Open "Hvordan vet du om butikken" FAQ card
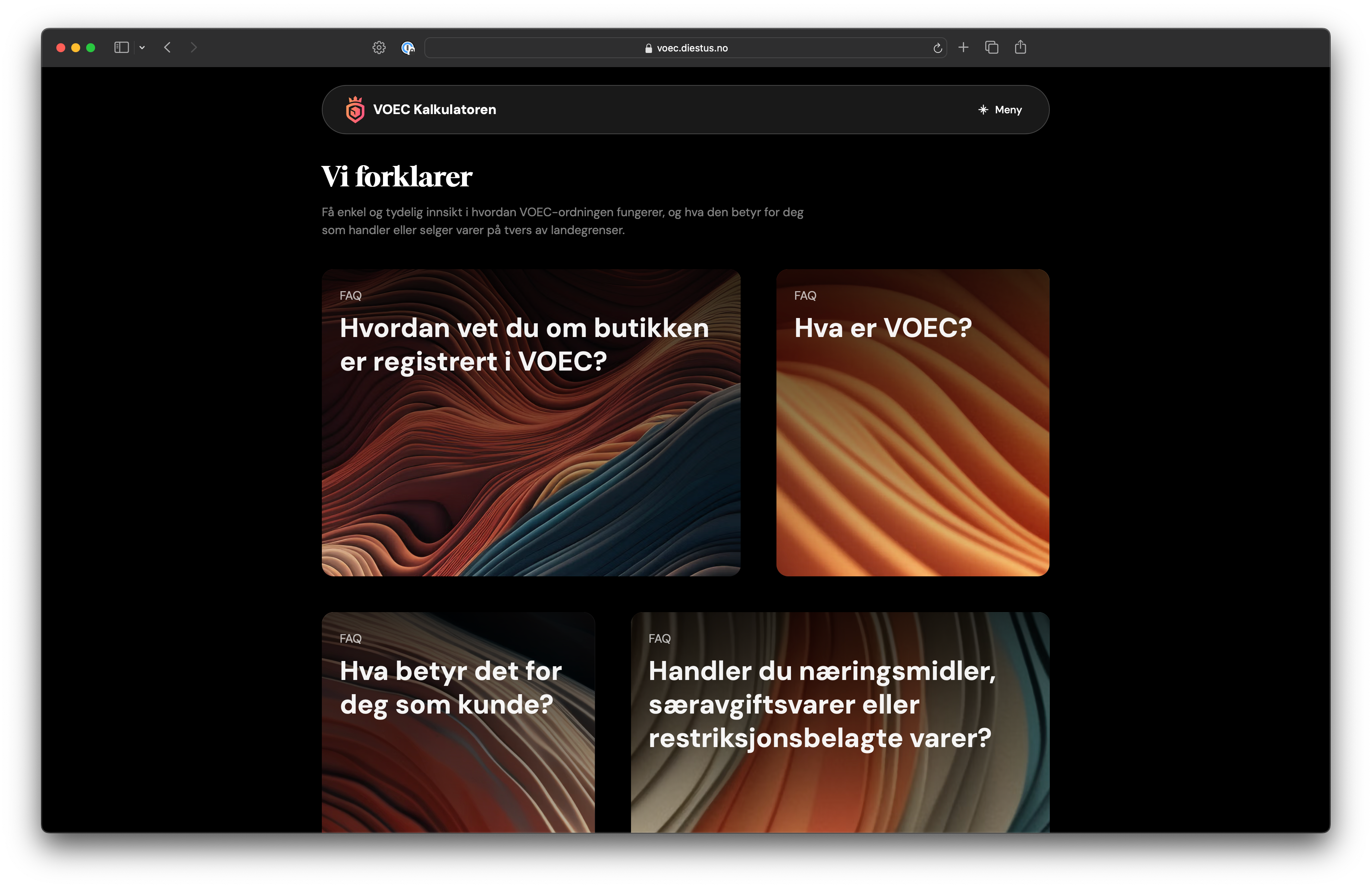The height and width of the screenshot is (888, 1372). [531, 422]
